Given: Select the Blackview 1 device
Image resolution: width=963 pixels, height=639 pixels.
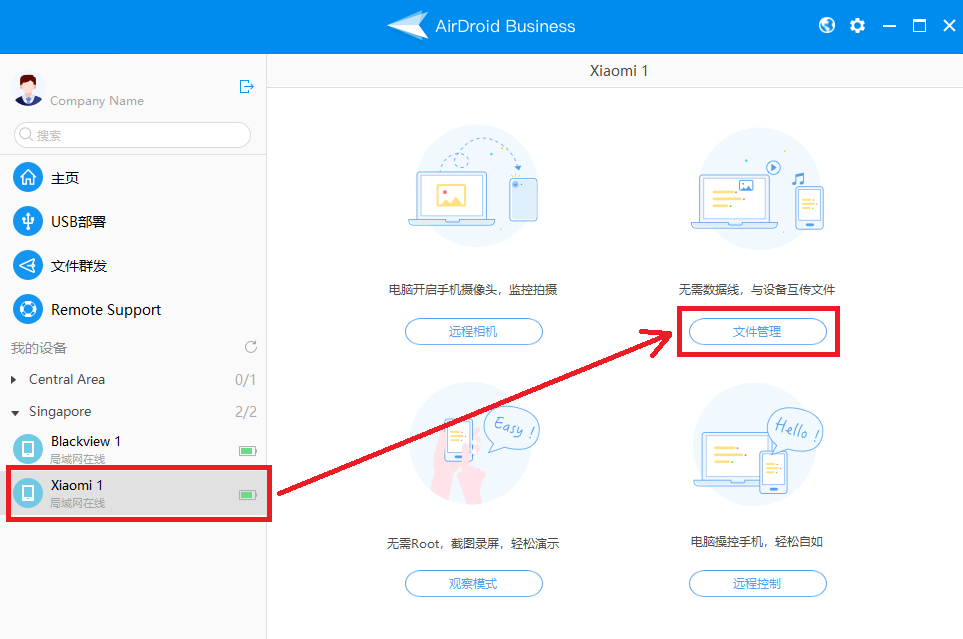Looking at the screenshot, I should pos(133,449).
